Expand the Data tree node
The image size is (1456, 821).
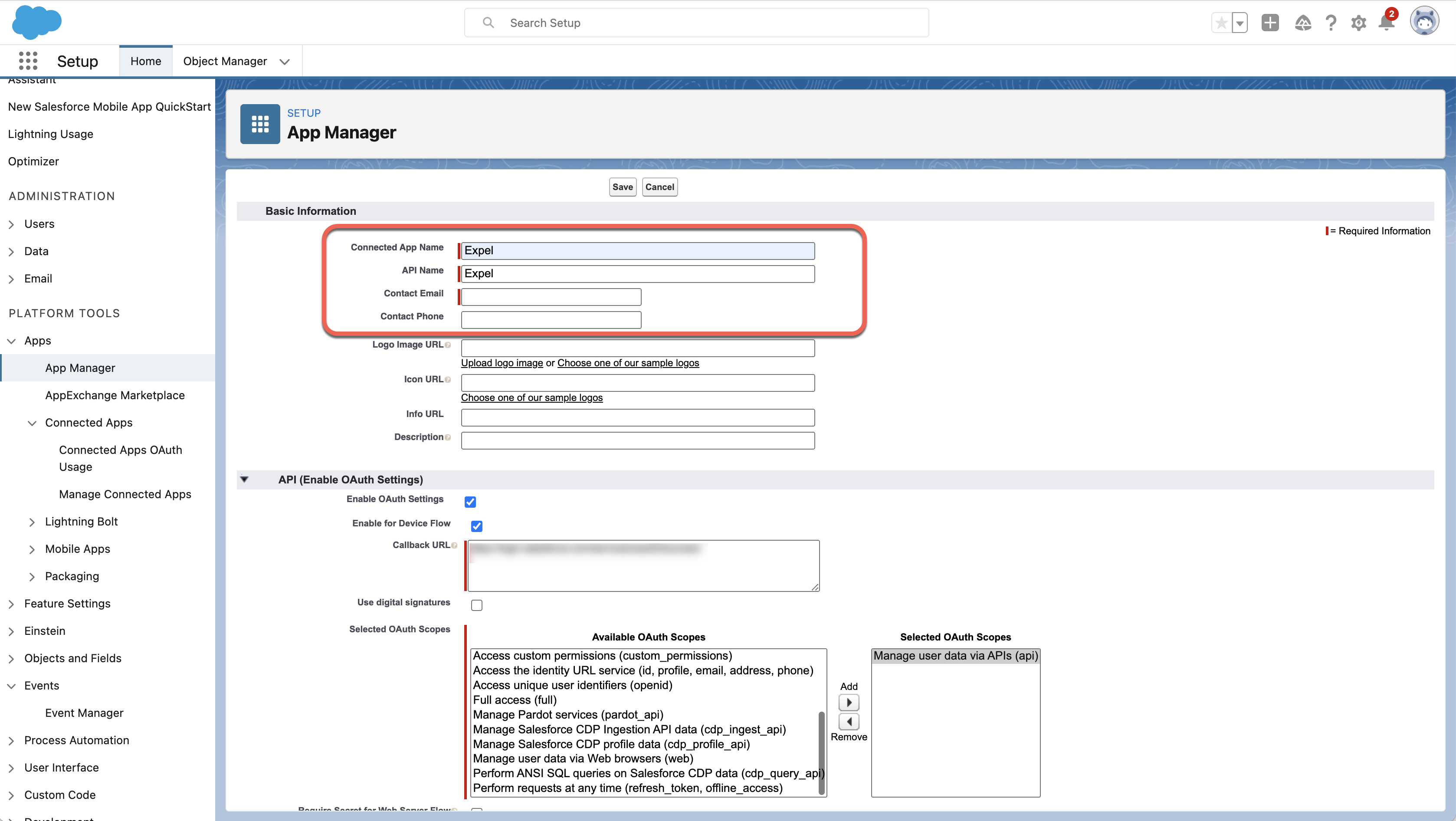(x=11, y=252)
